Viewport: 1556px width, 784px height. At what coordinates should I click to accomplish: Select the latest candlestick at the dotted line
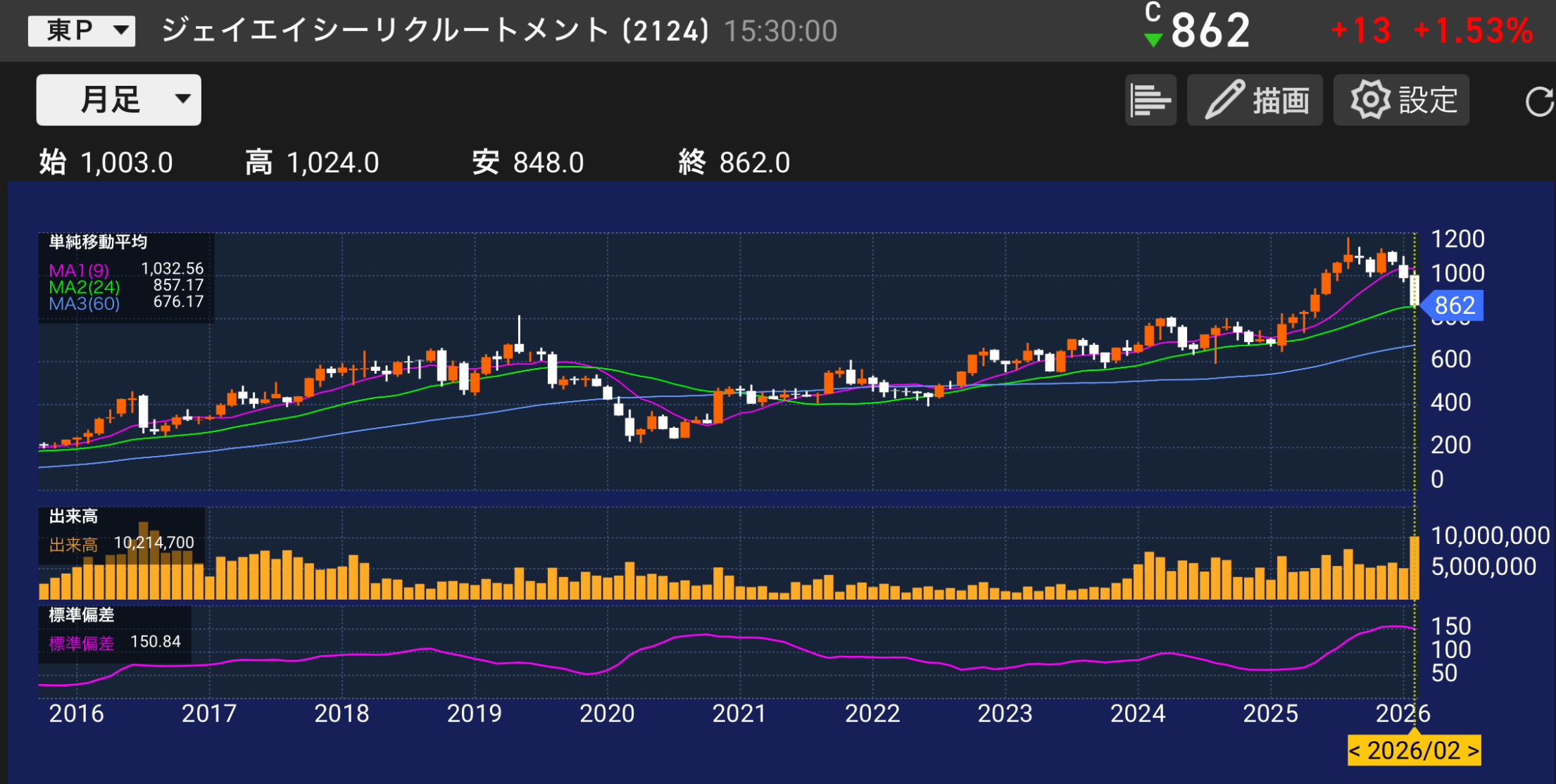(x=1415, y=289)
